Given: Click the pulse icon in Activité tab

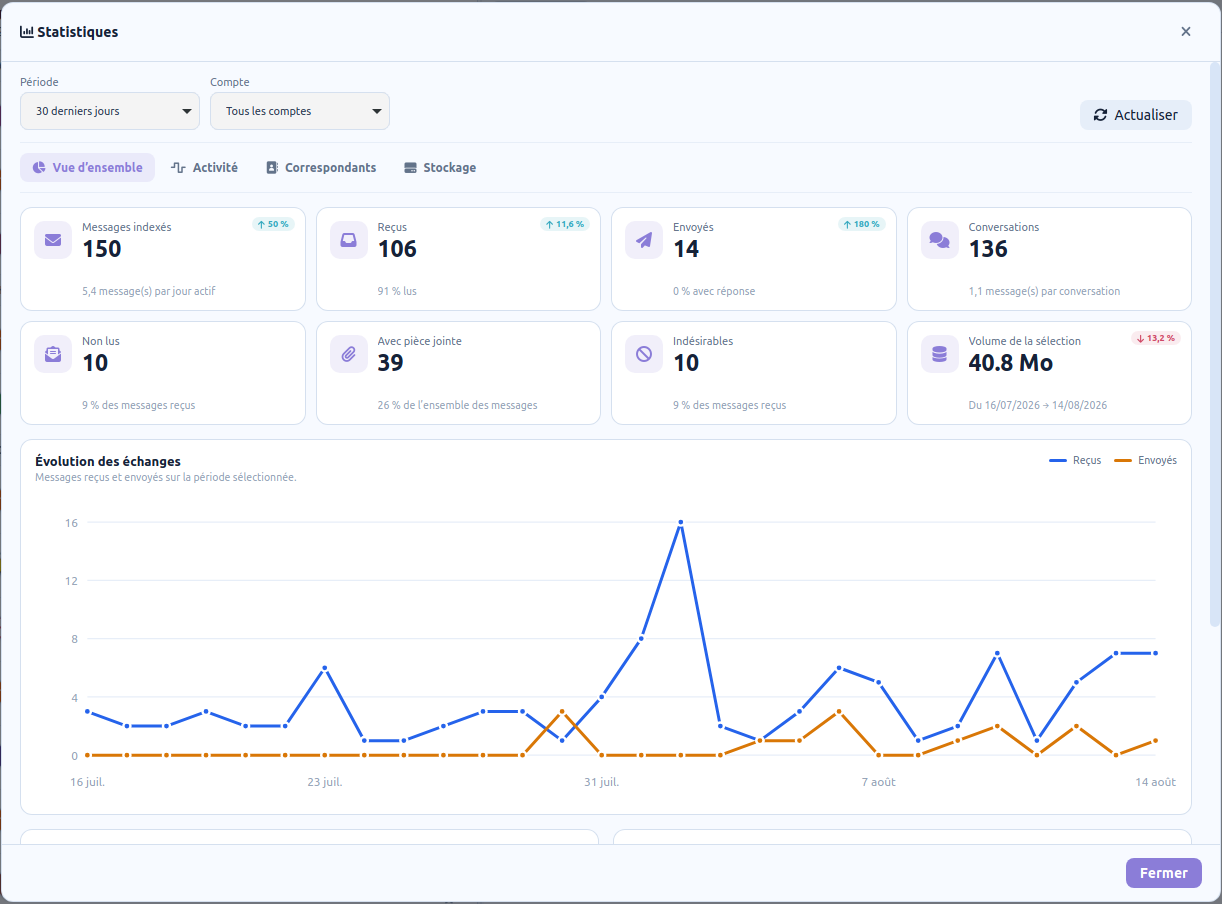Looking at the screenshot, I should click(x=178, y=168).
